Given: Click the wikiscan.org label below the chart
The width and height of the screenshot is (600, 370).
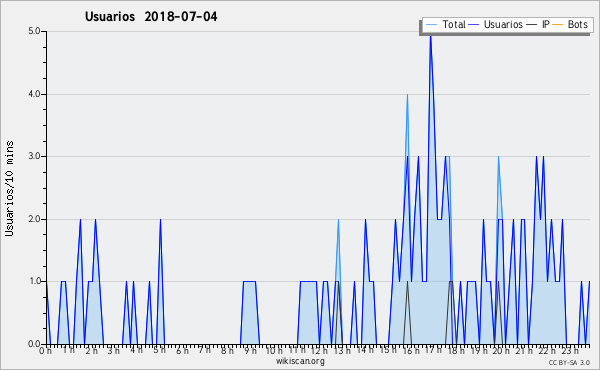Looking at the screenshot, I should tap(300, 361).
